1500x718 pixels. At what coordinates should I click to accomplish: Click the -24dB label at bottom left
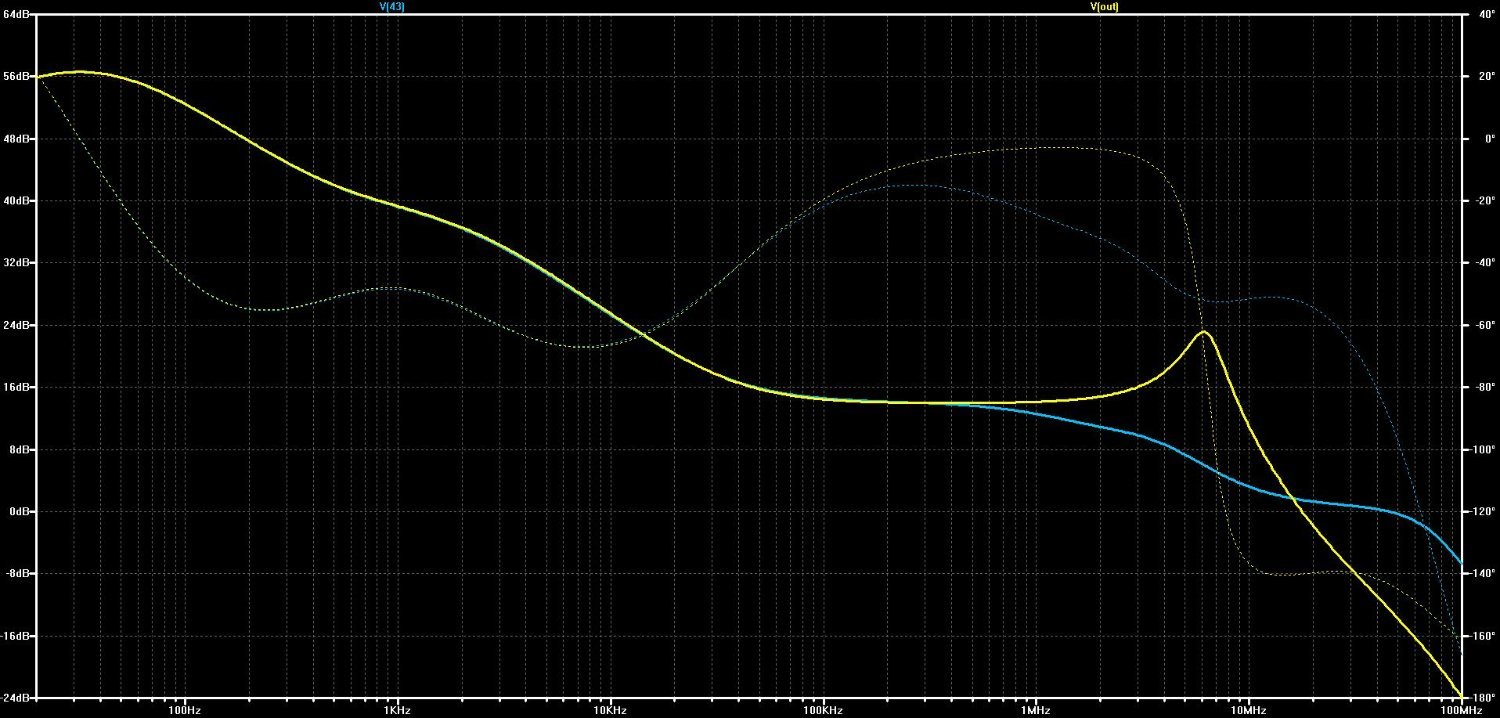[17, 697]
